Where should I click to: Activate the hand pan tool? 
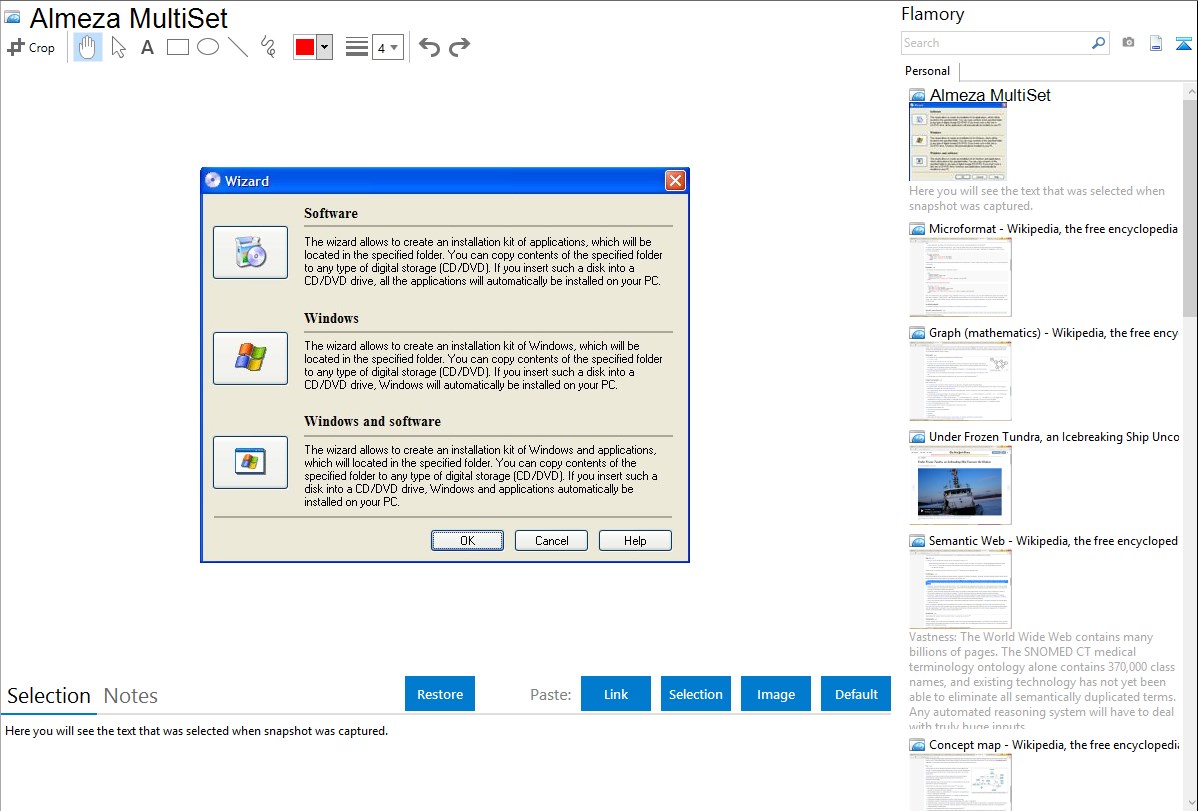pos(88,47)
